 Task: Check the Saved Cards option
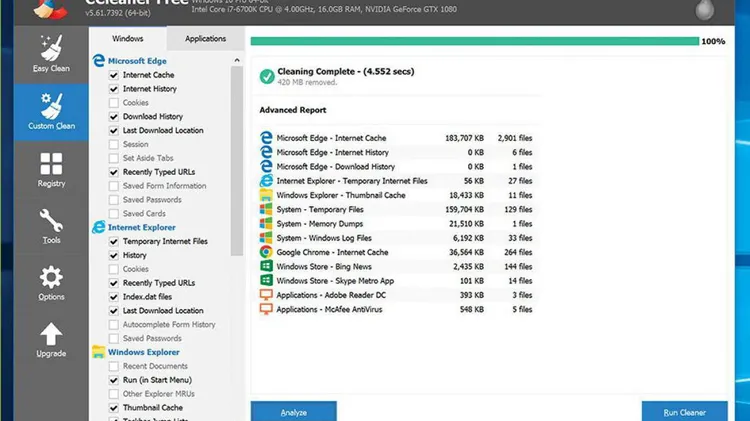coord(114,214)
